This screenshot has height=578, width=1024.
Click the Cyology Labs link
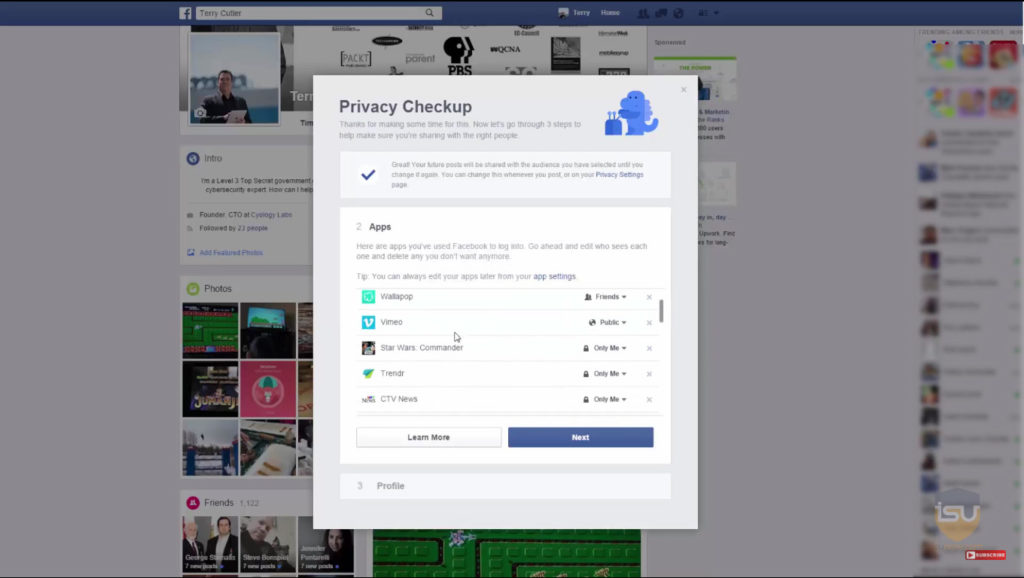pos(271,215)
